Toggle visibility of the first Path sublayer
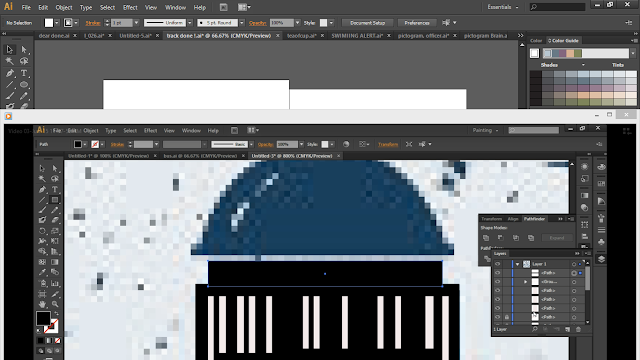This screenshot has width=640, height=360. point(498,273)
